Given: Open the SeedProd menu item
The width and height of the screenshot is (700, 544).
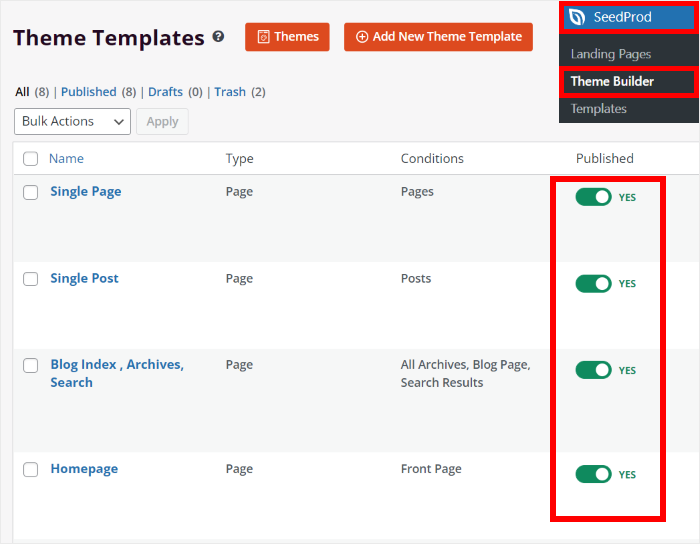Looking at the screenshot, I should tap(629, 17).
